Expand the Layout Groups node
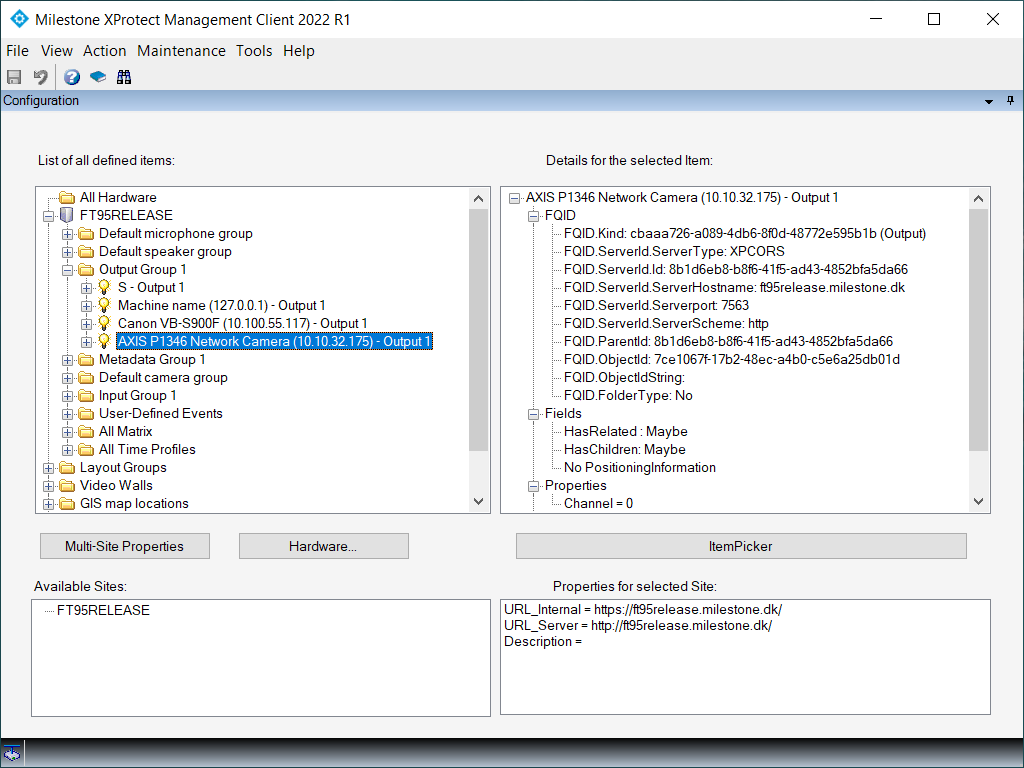The height and width of the screenshot is (768, 1024). 48,468
